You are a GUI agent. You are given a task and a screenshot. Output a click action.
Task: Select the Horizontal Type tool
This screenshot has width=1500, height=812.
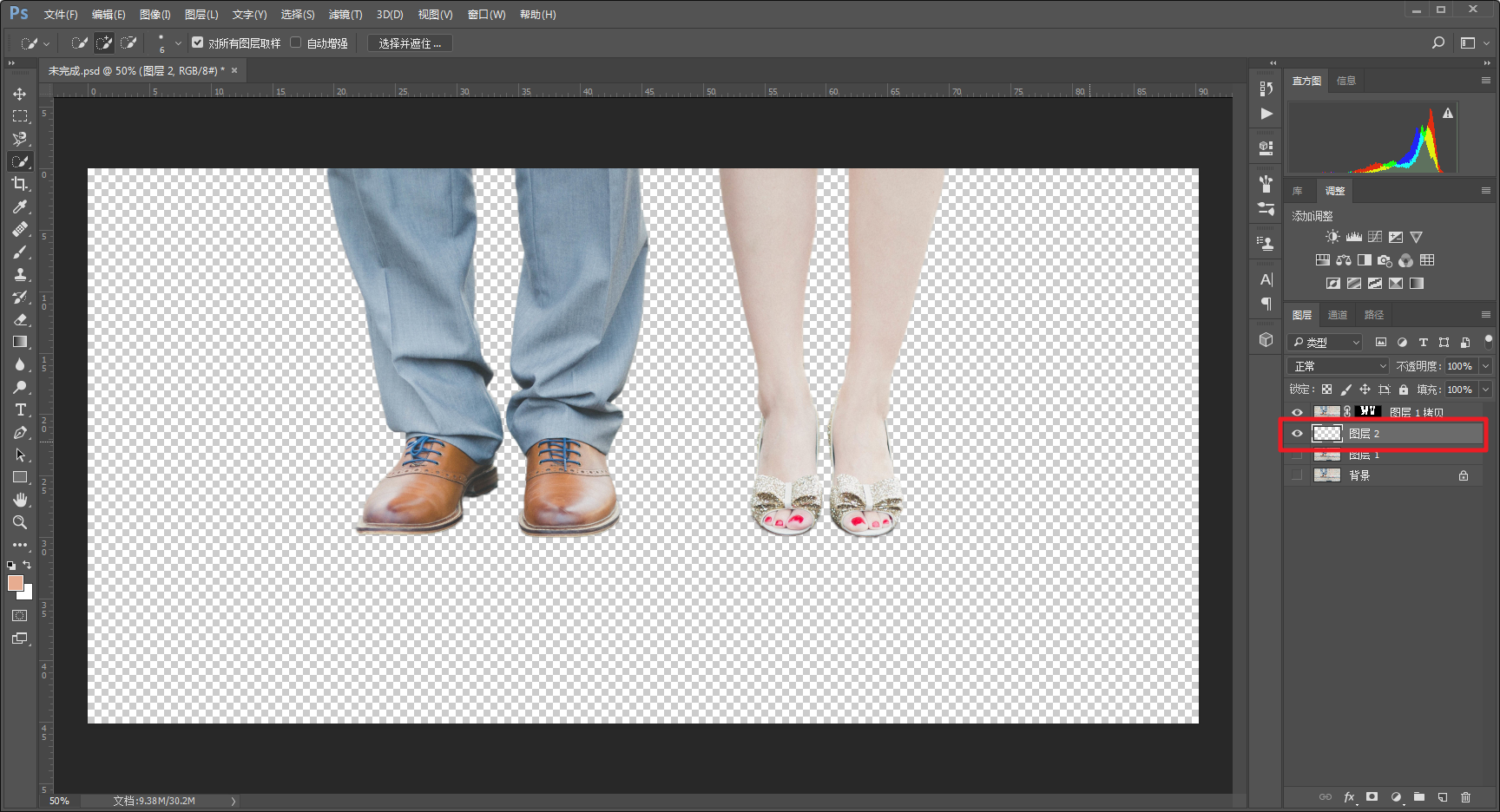coord(20,409)
